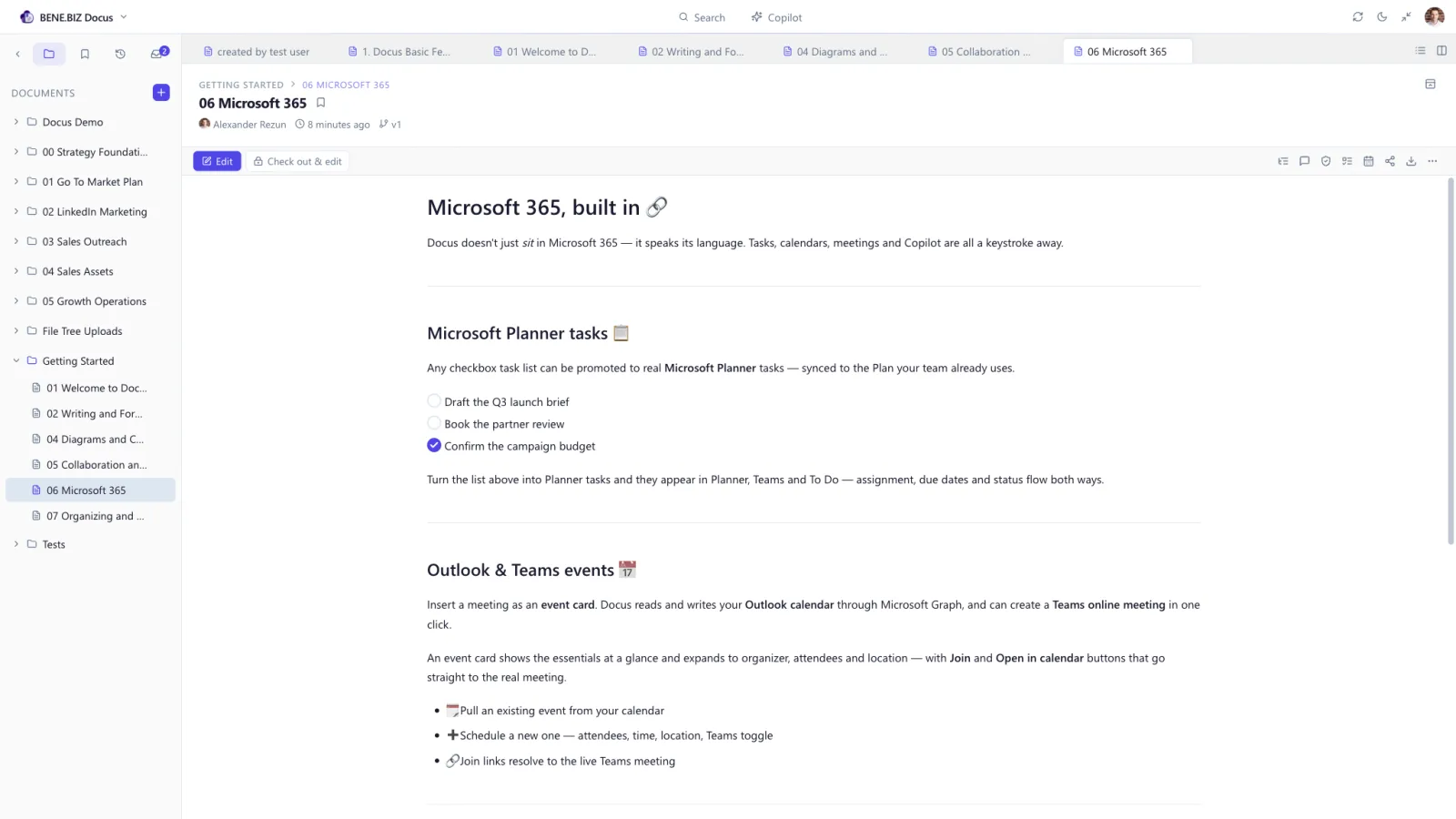Download the document with the download icon

coord(1411,161)
